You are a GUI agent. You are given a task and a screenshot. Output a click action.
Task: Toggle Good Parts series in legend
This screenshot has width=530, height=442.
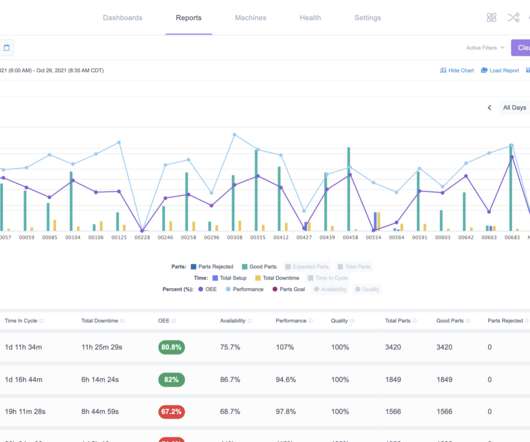(x=259, y=267)
